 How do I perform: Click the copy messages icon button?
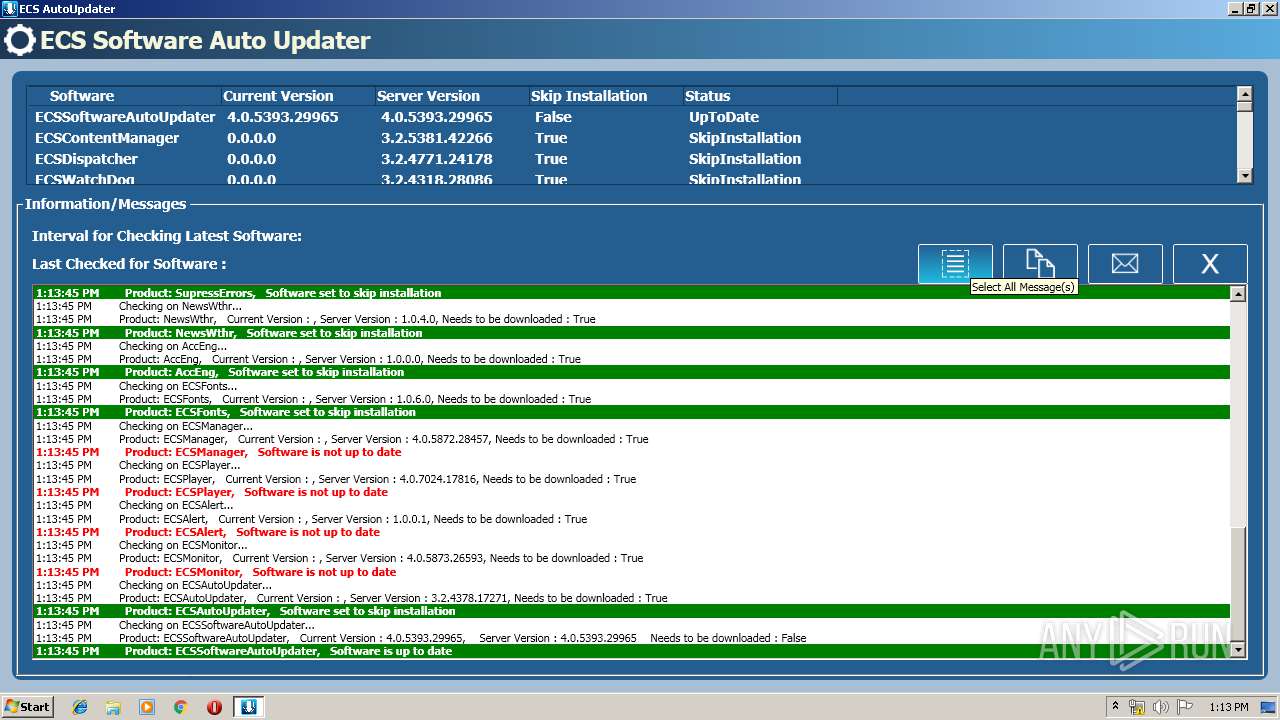click(x=1040, y=264)
